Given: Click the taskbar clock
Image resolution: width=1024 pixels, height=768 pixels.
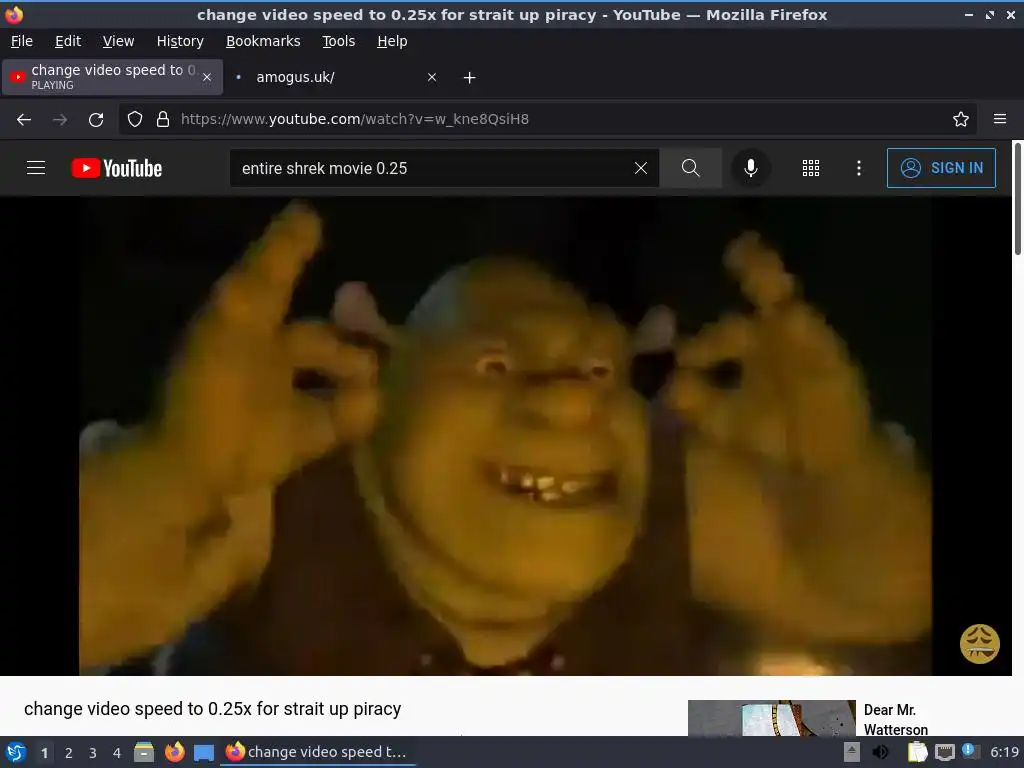Looking at the screenshot, I should [1004, 752].
